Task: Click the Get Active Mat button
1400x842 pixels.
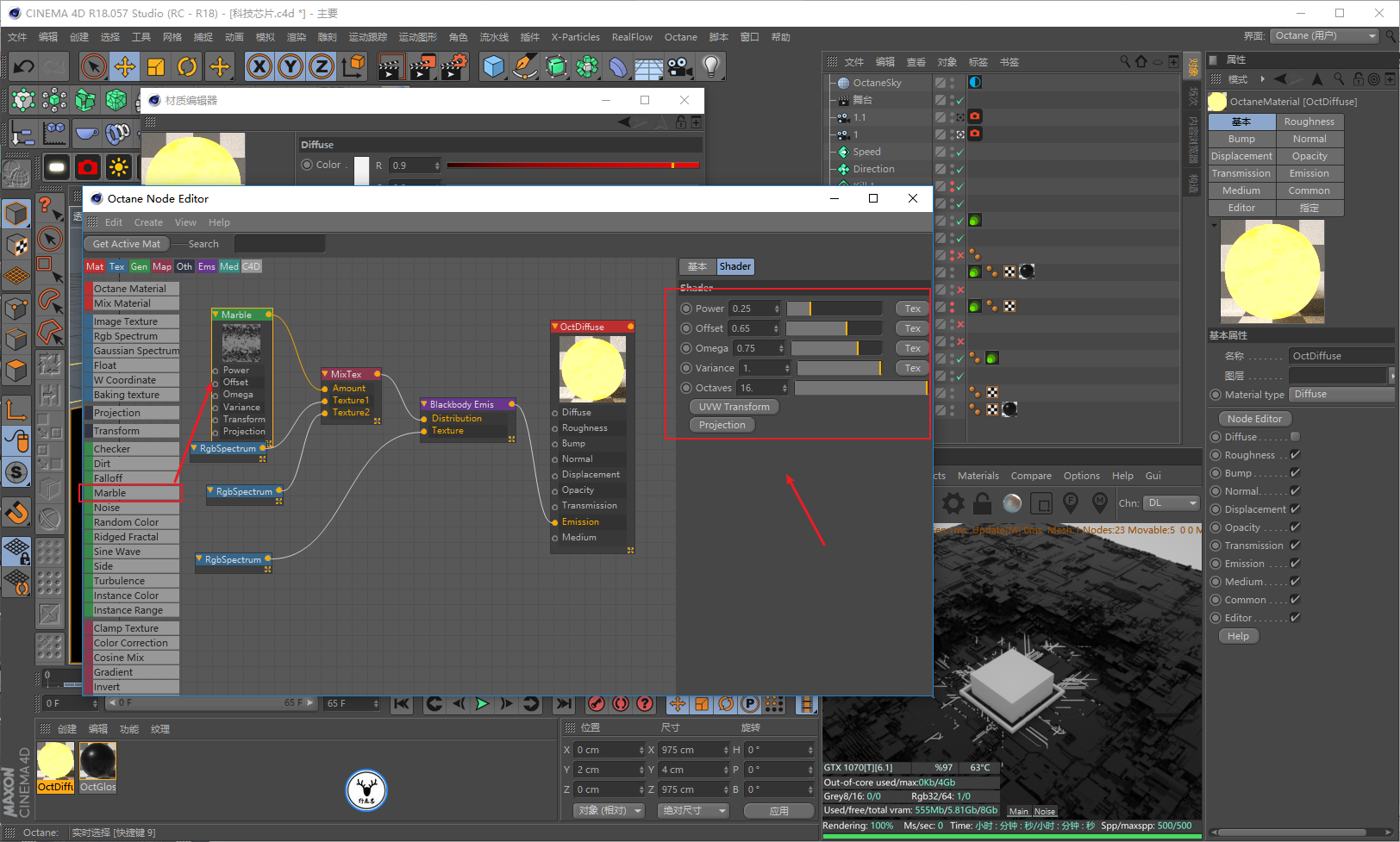Action: pyautogui.click(x=127, y=245)
